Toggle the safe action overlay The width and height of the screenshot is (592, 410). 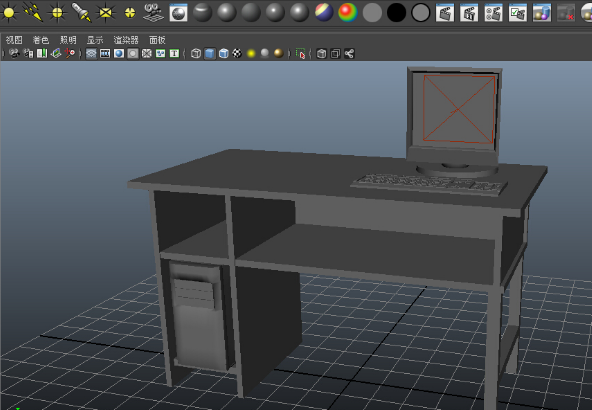coord(160,54)
